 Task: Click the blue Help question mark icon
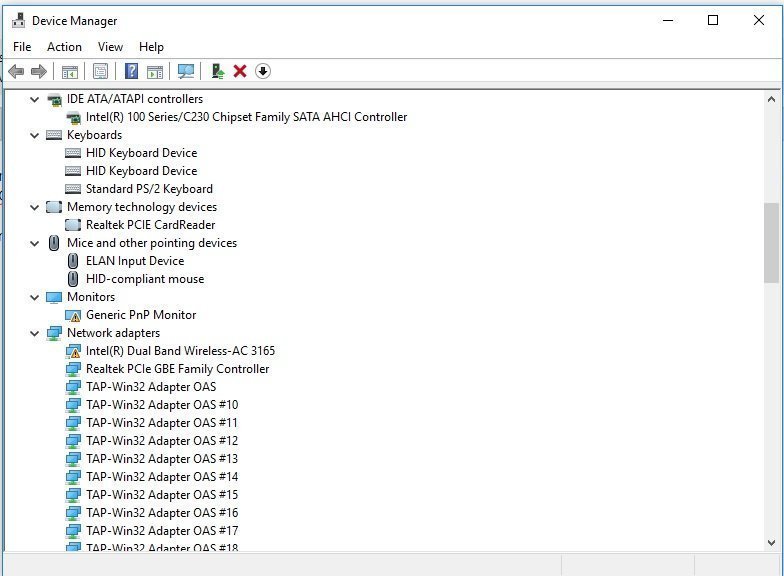click(x=131, y=72)
